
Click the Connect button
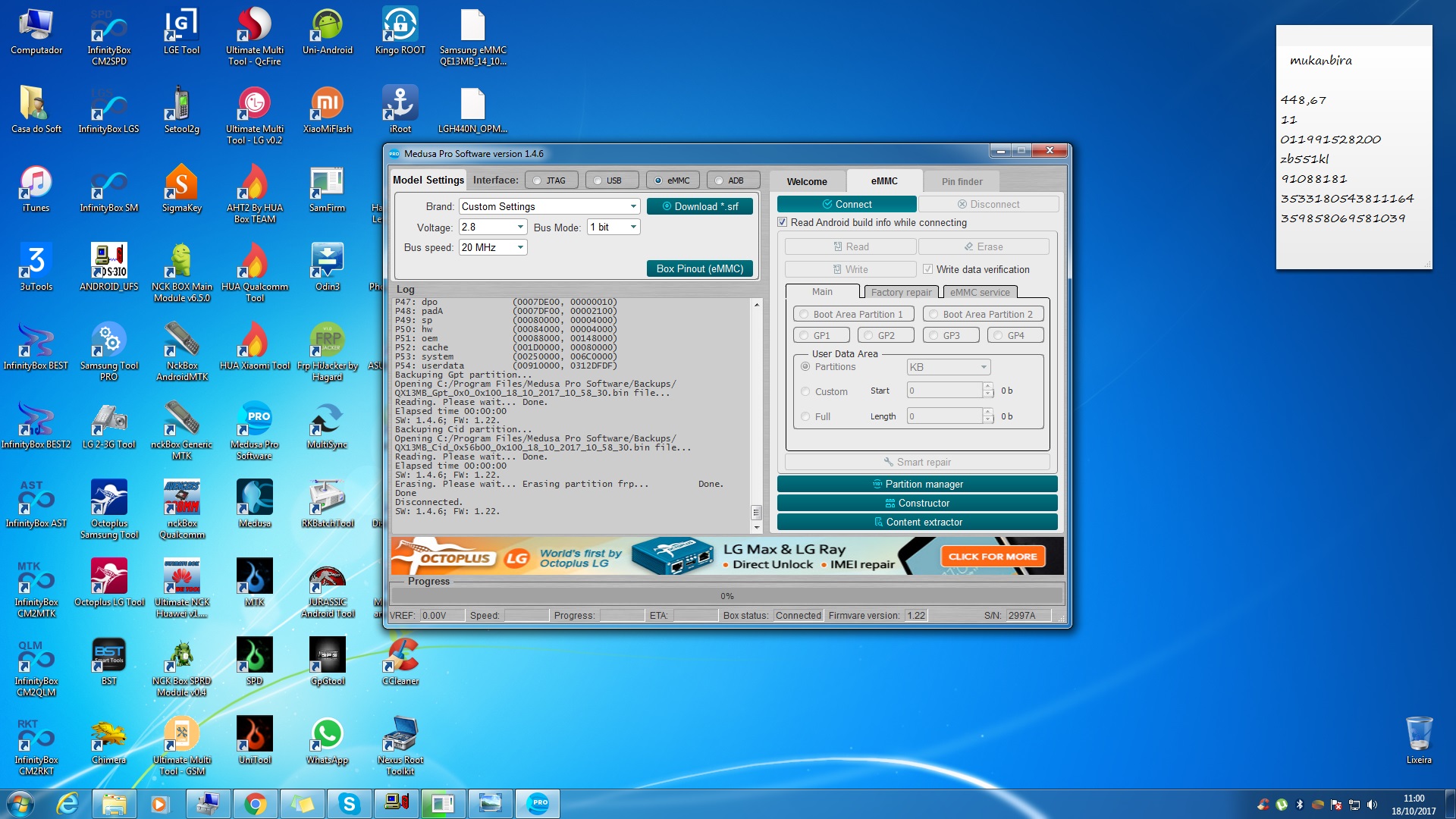click(846, 204)
